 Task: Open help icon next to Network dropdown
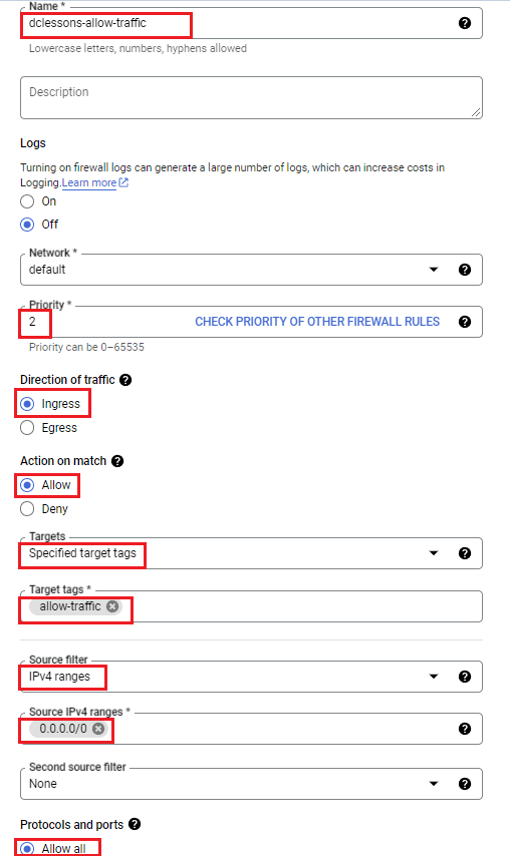465,269
